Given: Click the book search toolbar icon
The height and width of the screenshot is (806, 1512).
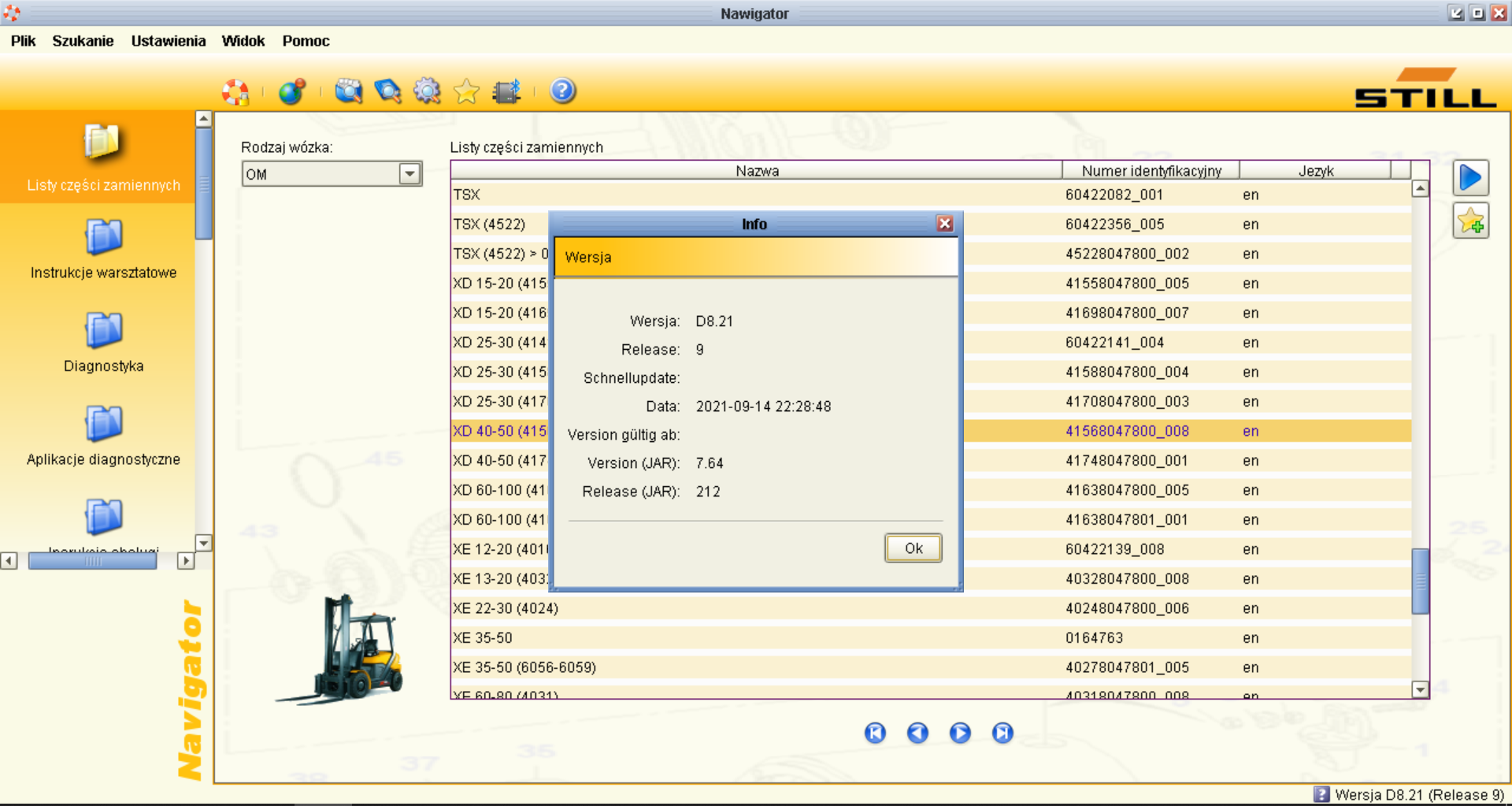Looking at the screenshot, I should tap(387, 91).
